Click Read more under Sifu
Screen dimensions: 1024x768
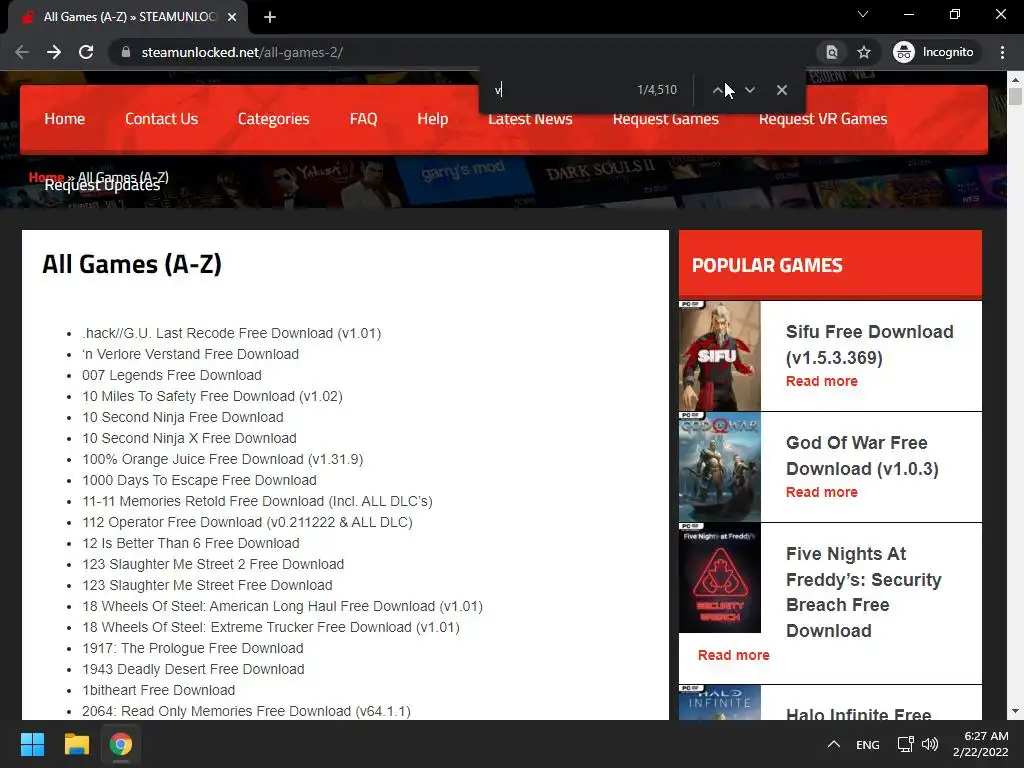click(x=822, y=381)
